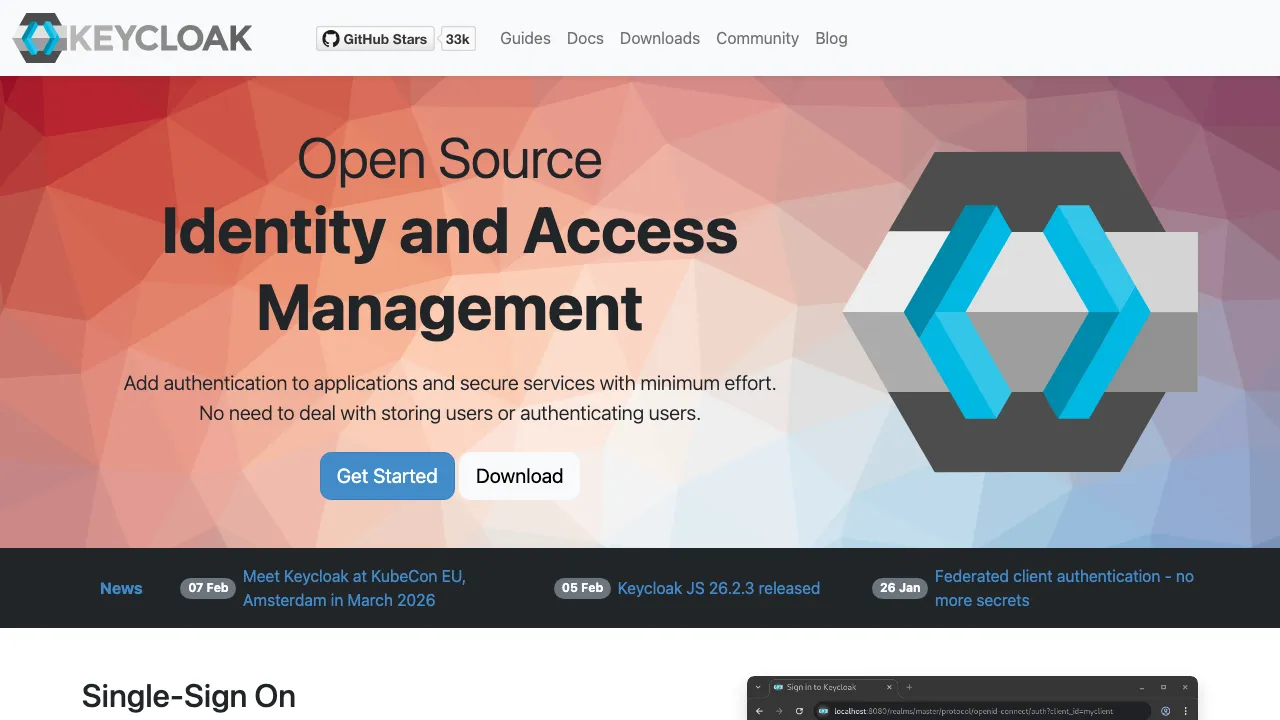Click the GitHub octocat icon
1280x720 pixels.
click(330, 39)
